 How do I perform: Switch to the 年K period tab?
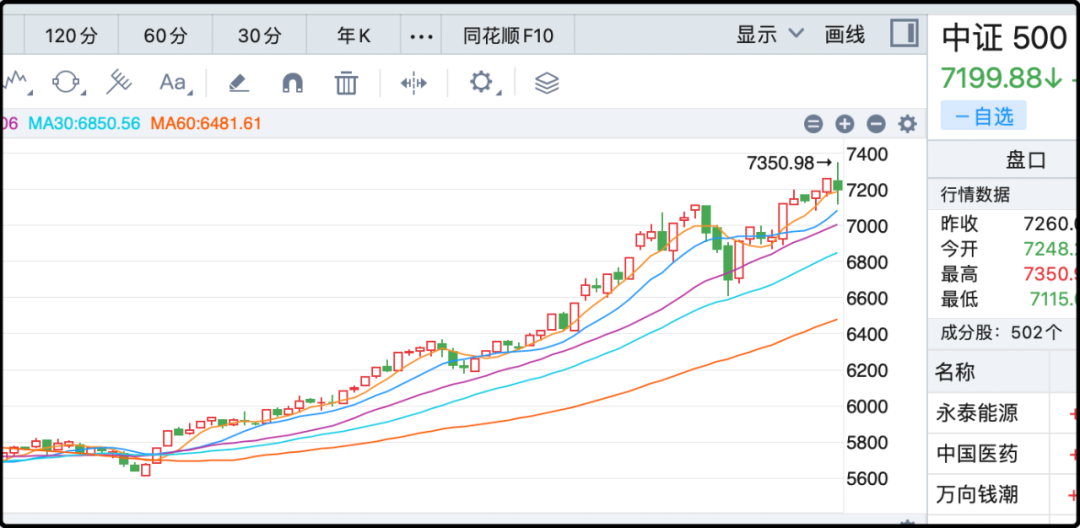[354, 36]
